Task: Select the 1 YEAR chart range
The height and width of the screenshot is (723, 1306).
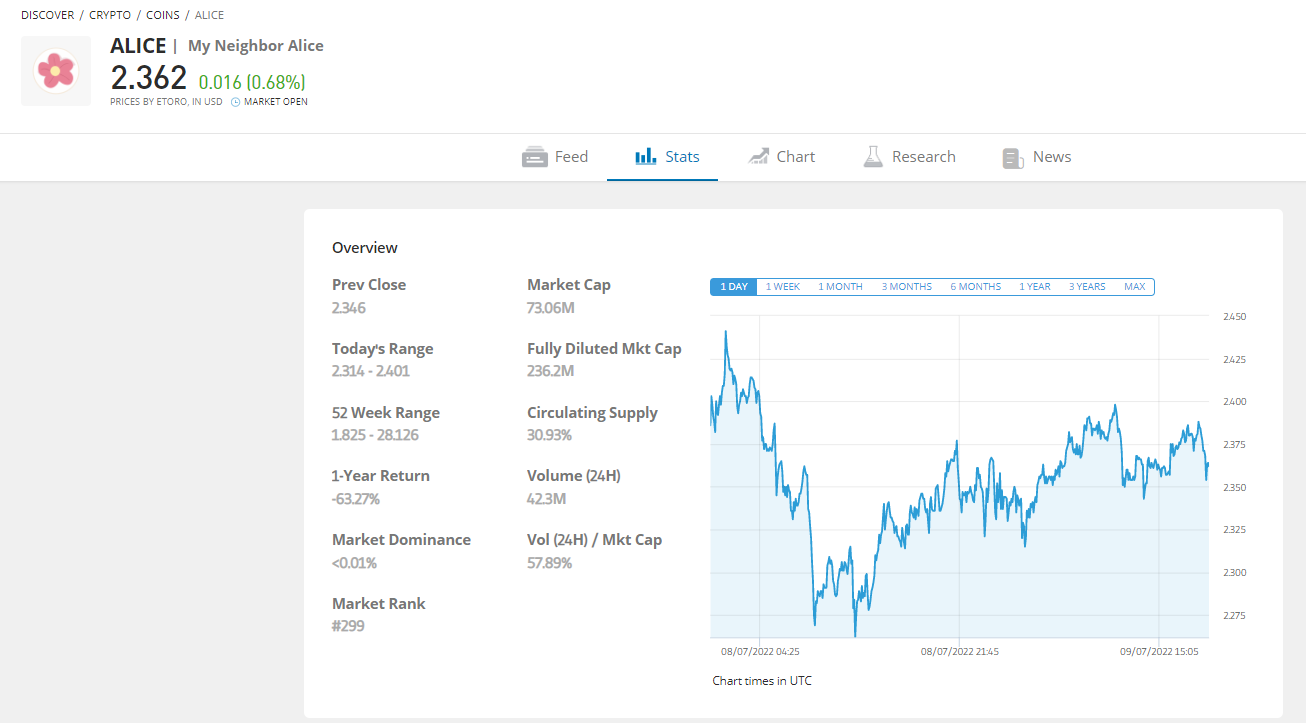Action: [x=1035, y=287]
